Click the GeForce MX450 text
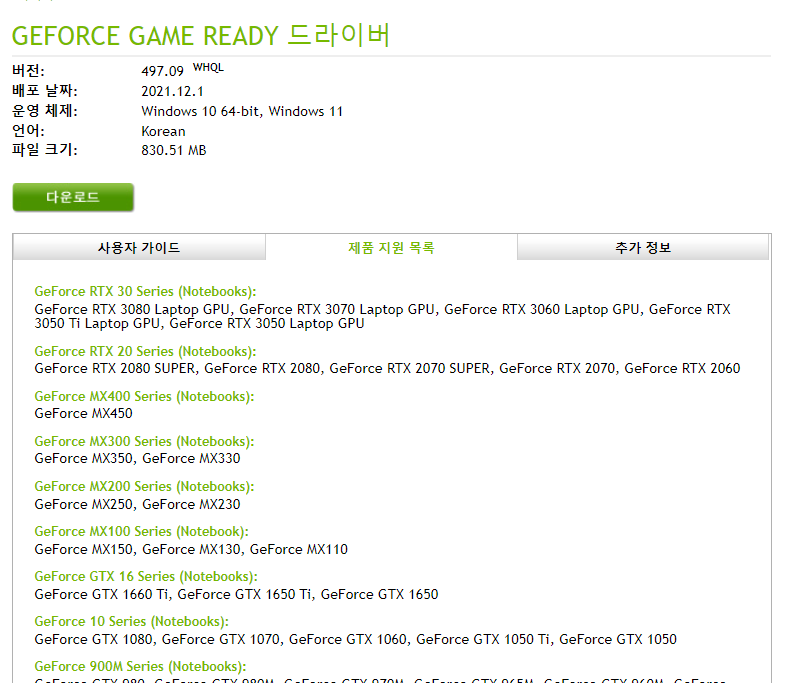This screenshot has height=683, width=799. (84, 413)
